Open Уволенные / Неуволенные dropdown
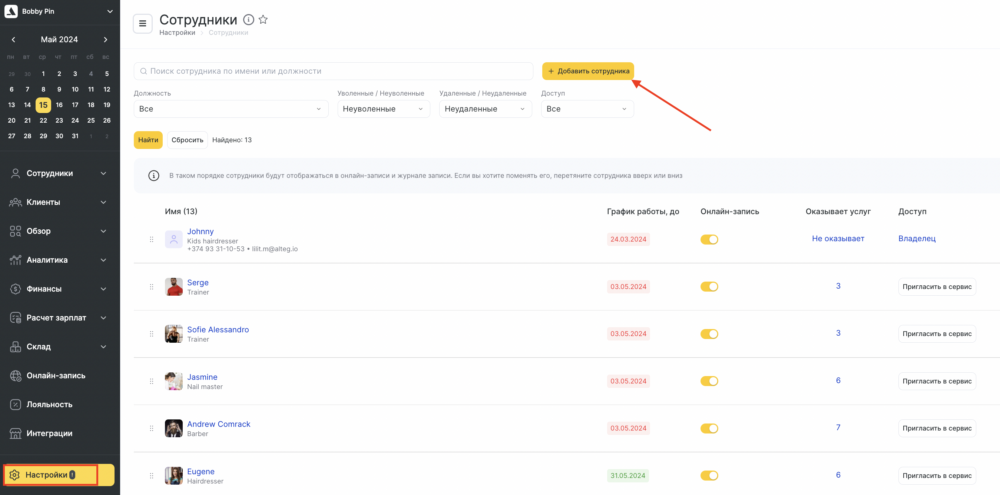1000x495 pixels. [x=384, y=109]
